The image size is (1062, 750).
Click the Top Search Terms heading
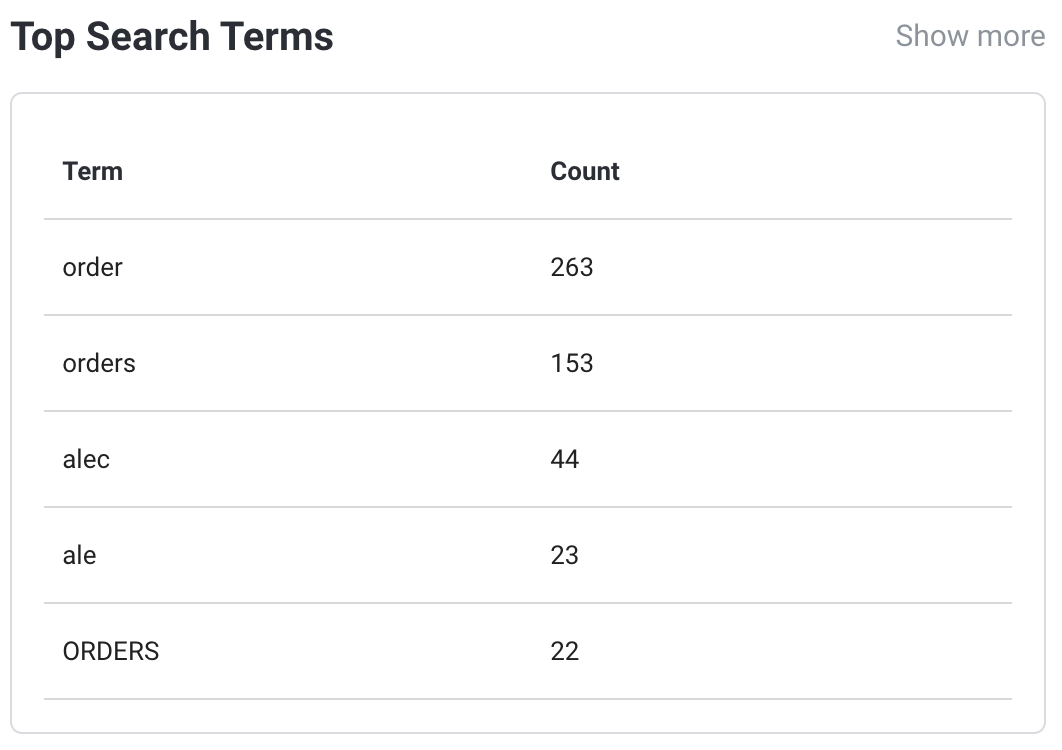point(172,37)
